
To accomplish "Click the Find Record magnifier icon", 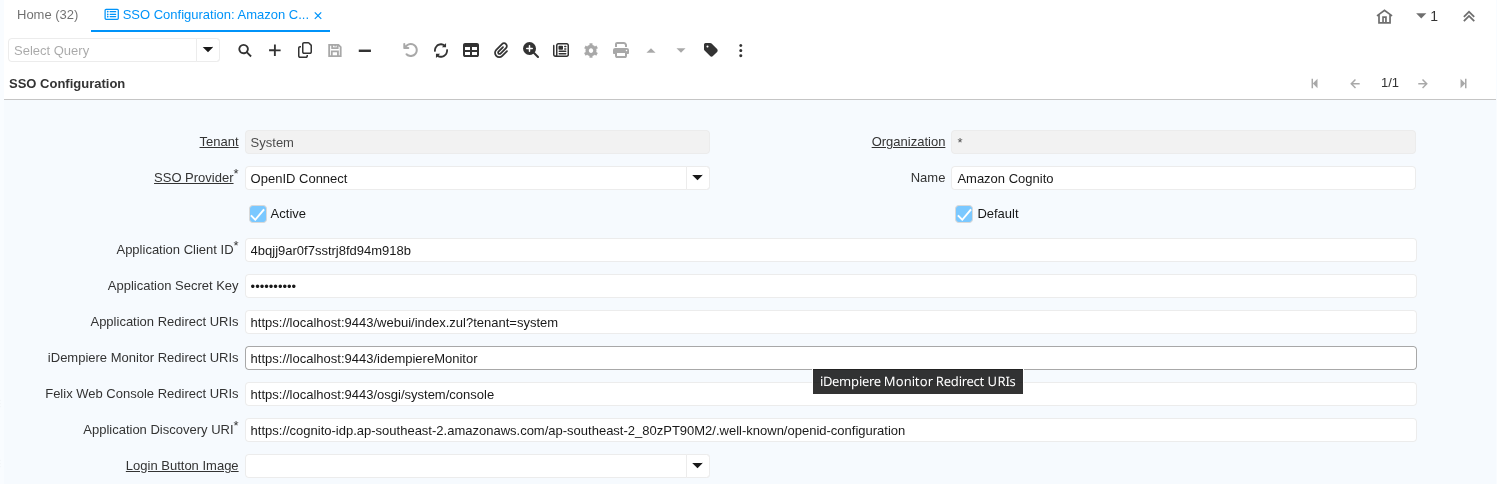I will pyautogui.click(x=244, y=50).
